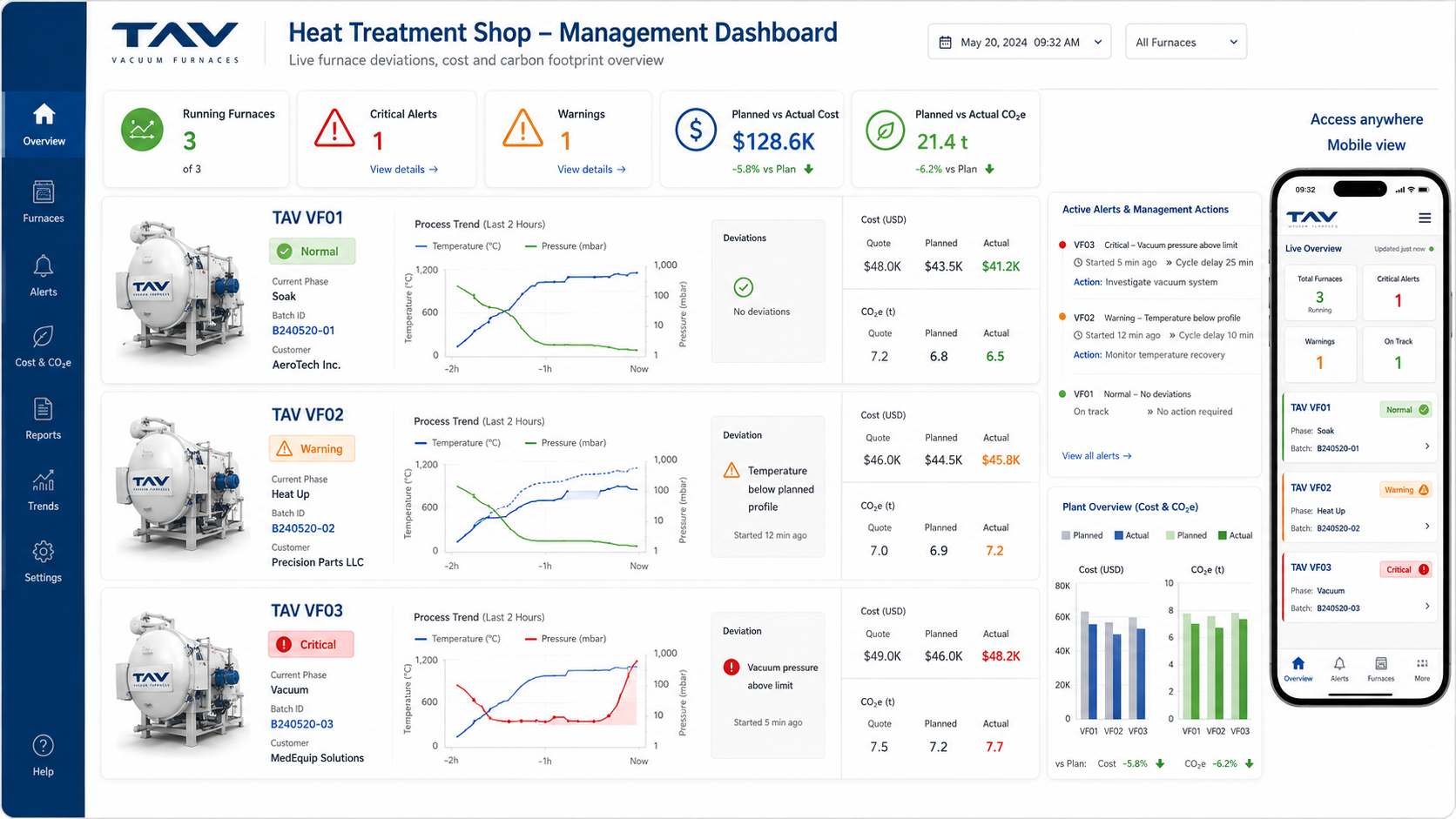Expand TAV VF03 card chevron on mobile
Image resolution: width=1456 pixels, height=819 pixels.
point(1427,607)
